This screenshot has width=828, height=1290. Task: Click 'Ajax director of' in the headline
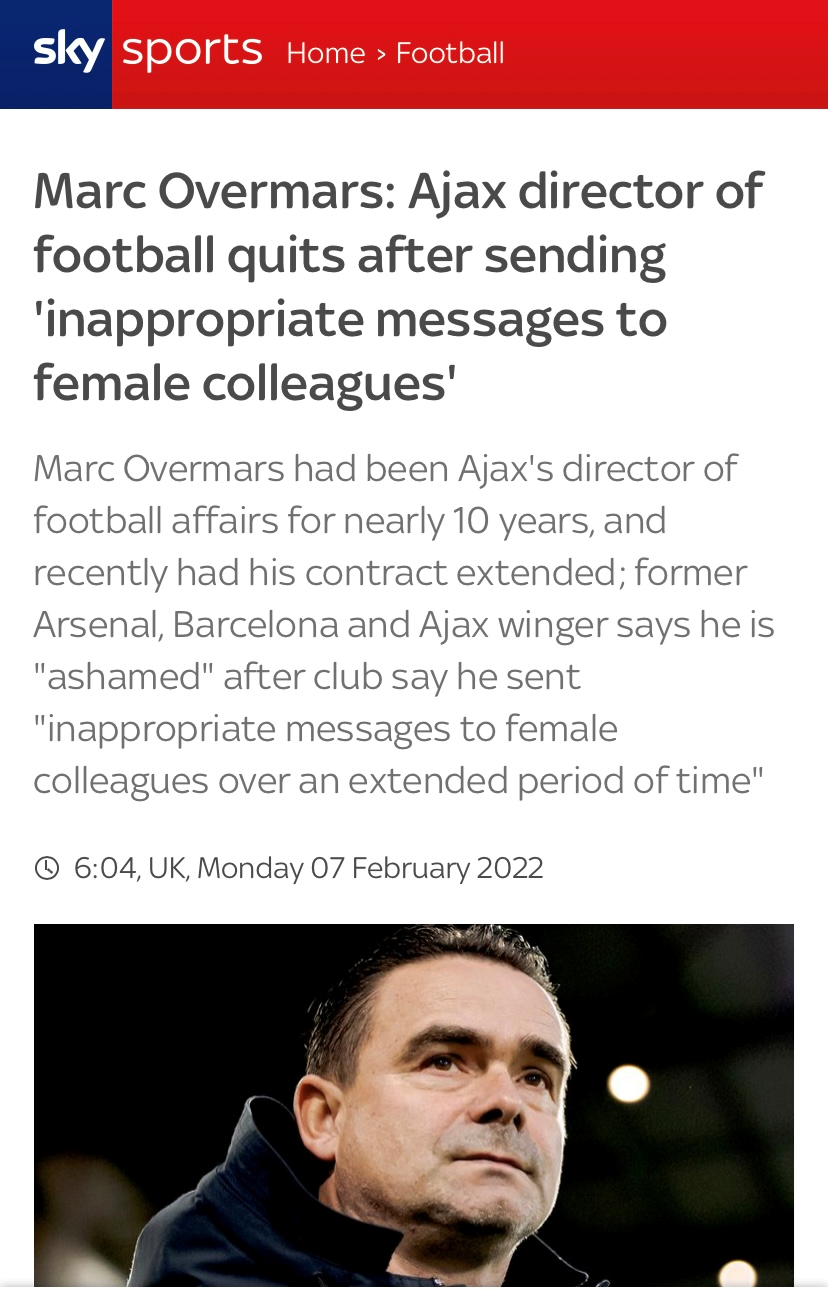point(586,191)
